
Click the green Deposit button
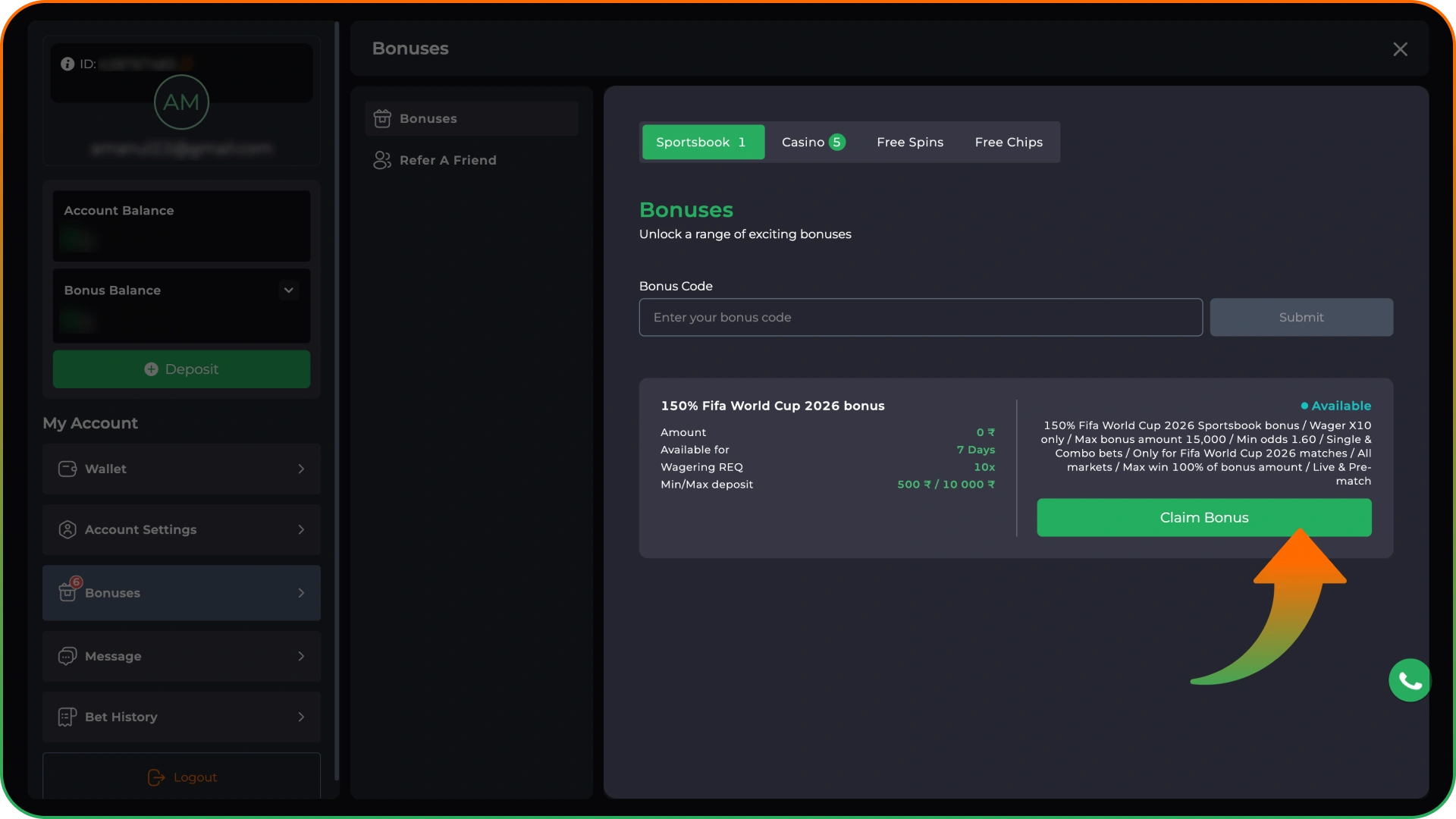click(x=181, y=369)
